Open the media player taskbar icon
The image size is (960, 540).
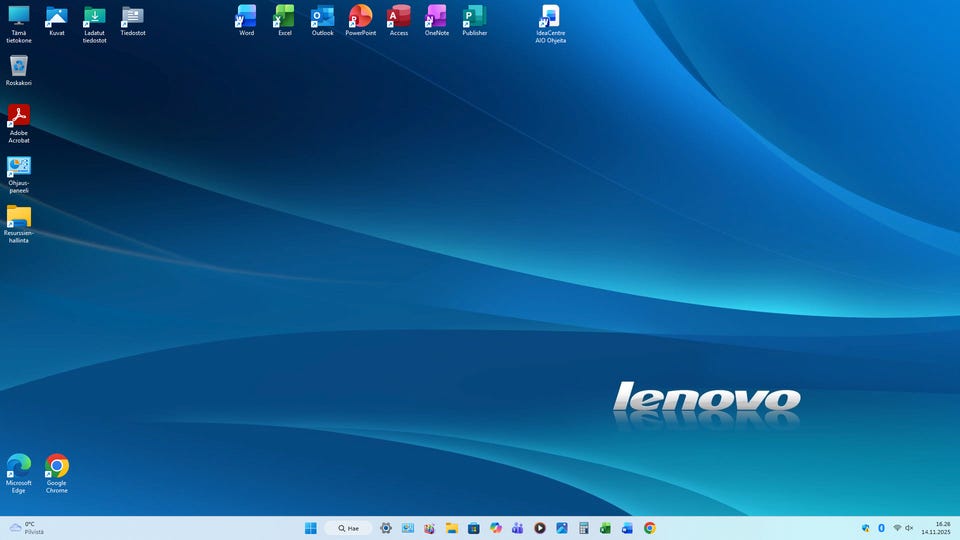point(540,528)
